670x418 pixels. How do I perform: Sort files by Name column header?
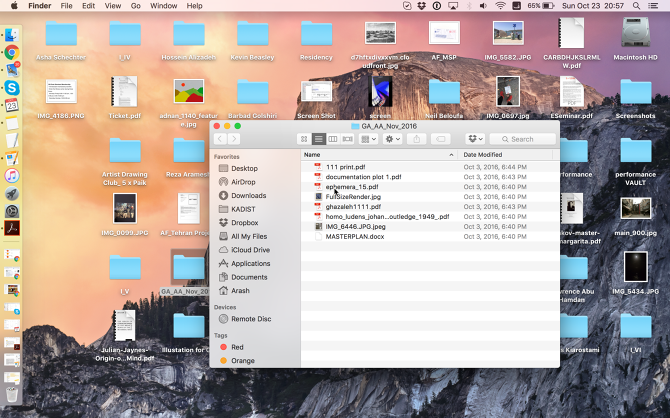[312, 155]
